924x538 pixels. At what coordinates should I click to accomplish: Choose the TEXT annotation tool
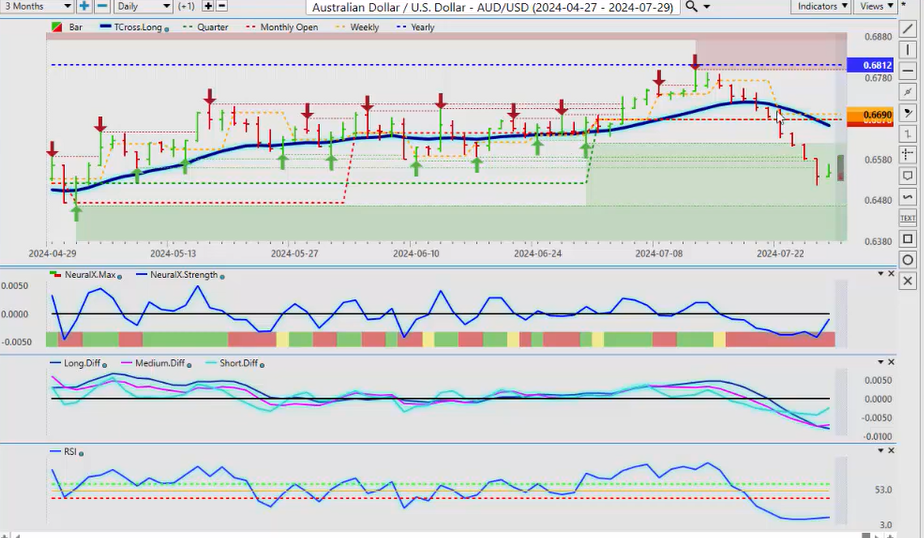point(908,217)
